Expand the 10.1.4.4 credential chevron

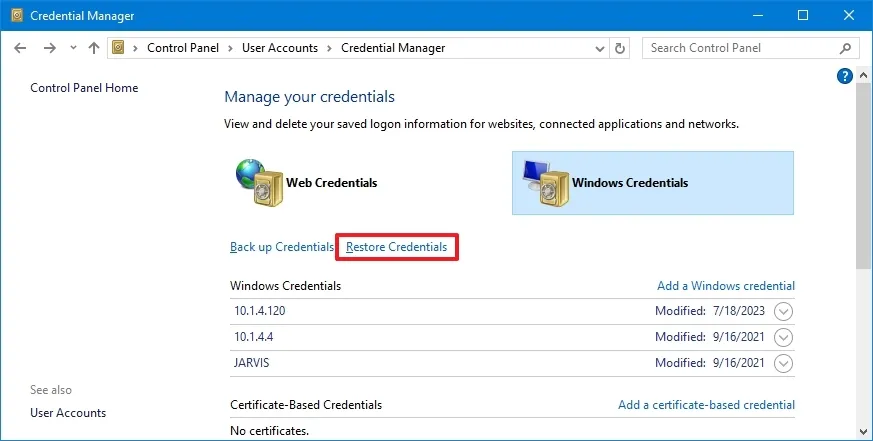pyautogui.click(x=783, y=337)
